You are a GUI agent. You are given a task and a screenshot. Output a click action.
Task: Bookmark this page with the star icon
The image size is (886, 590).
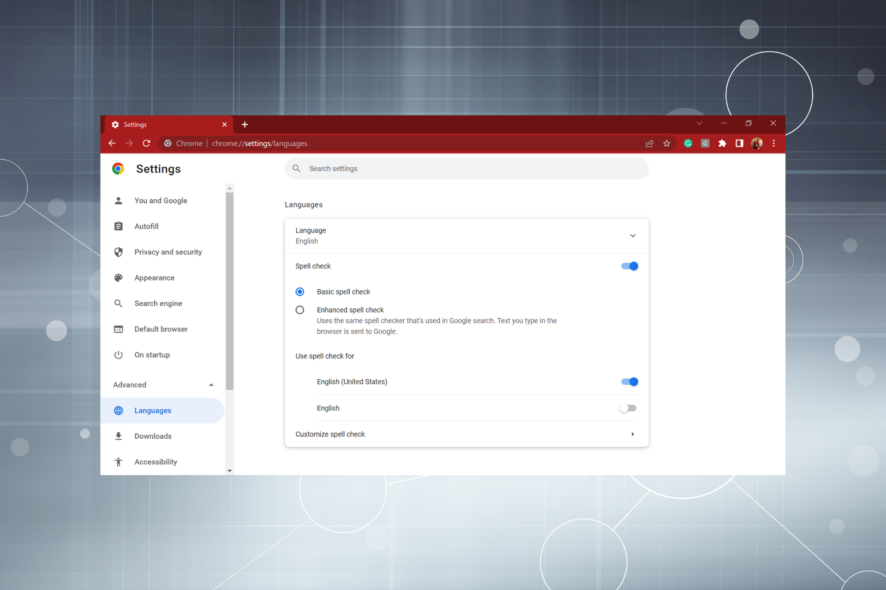click(x=667, y=143)
